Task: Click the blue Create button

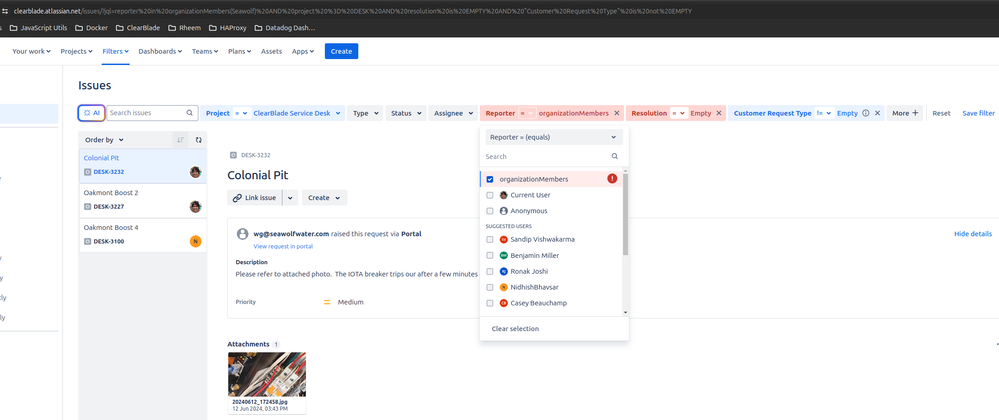Action: click(341, 51)
